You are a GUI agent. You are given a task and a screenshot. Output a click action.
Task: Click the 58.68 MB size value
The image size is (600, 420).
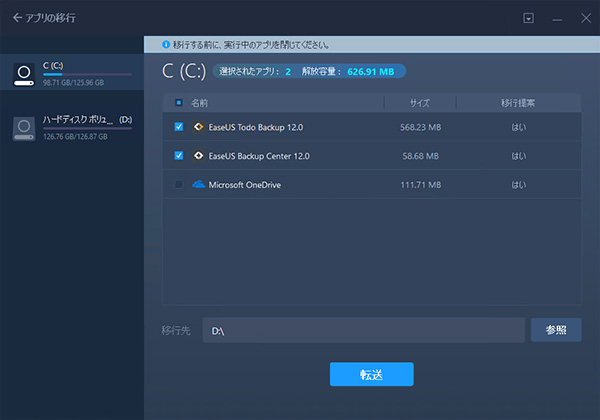pos(421,156)
